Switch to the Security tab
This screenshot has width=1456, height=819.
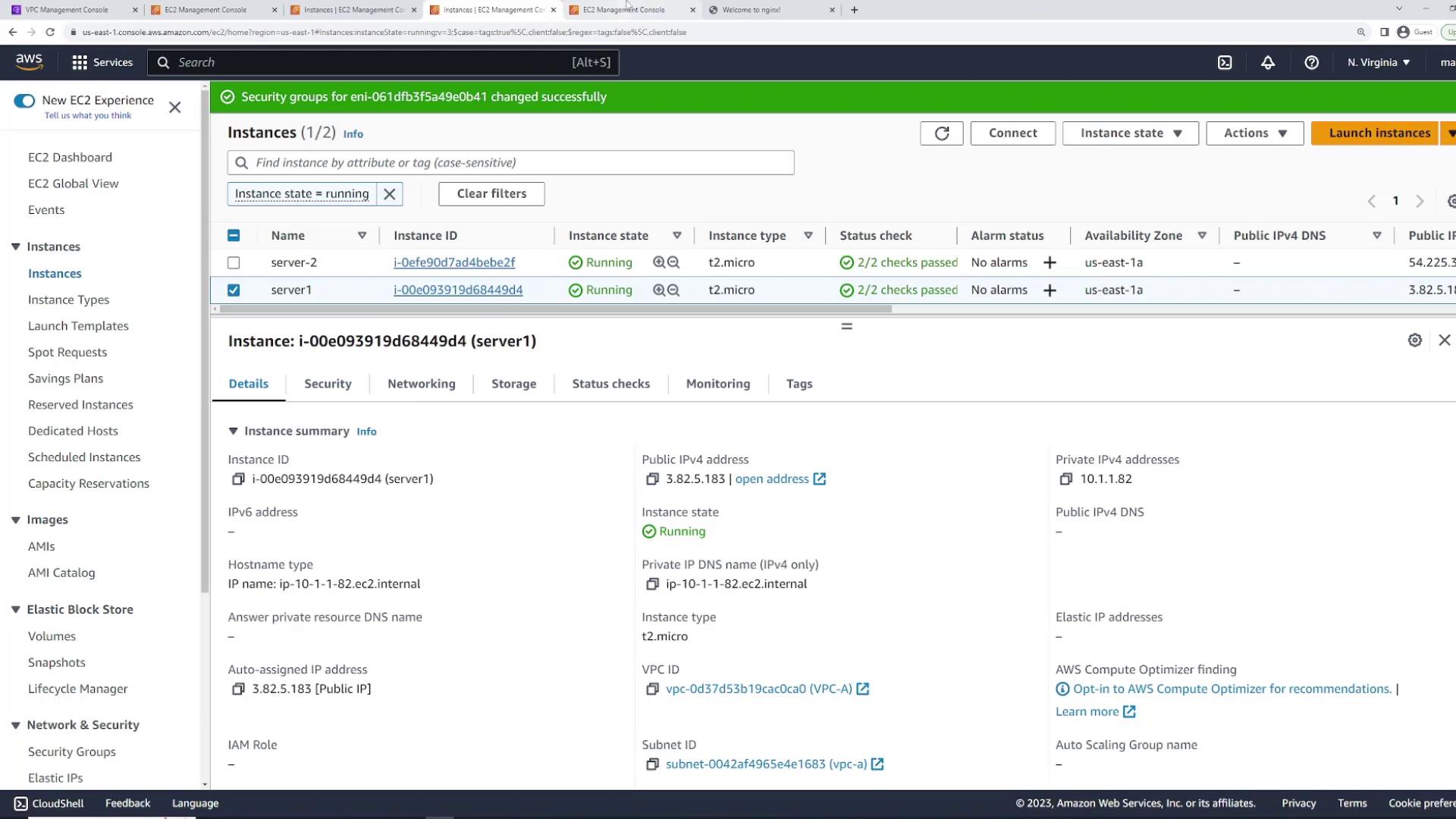328,384
